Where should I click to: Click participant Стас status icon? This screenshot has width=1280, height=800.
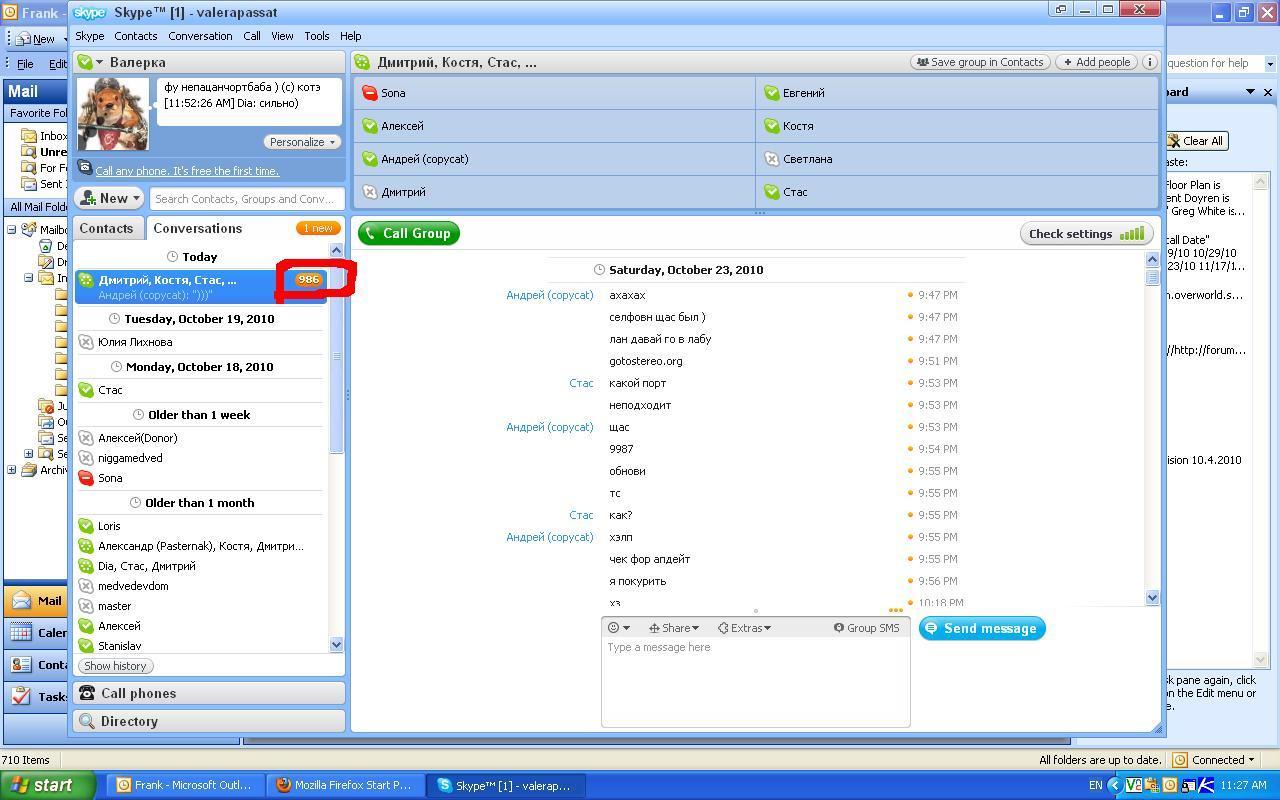[x=771, y=192]
